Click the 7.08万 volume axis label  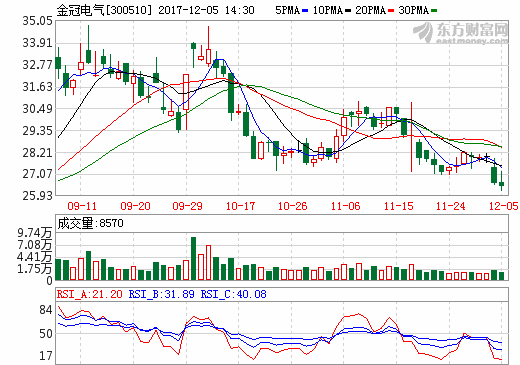click(35, 245)
